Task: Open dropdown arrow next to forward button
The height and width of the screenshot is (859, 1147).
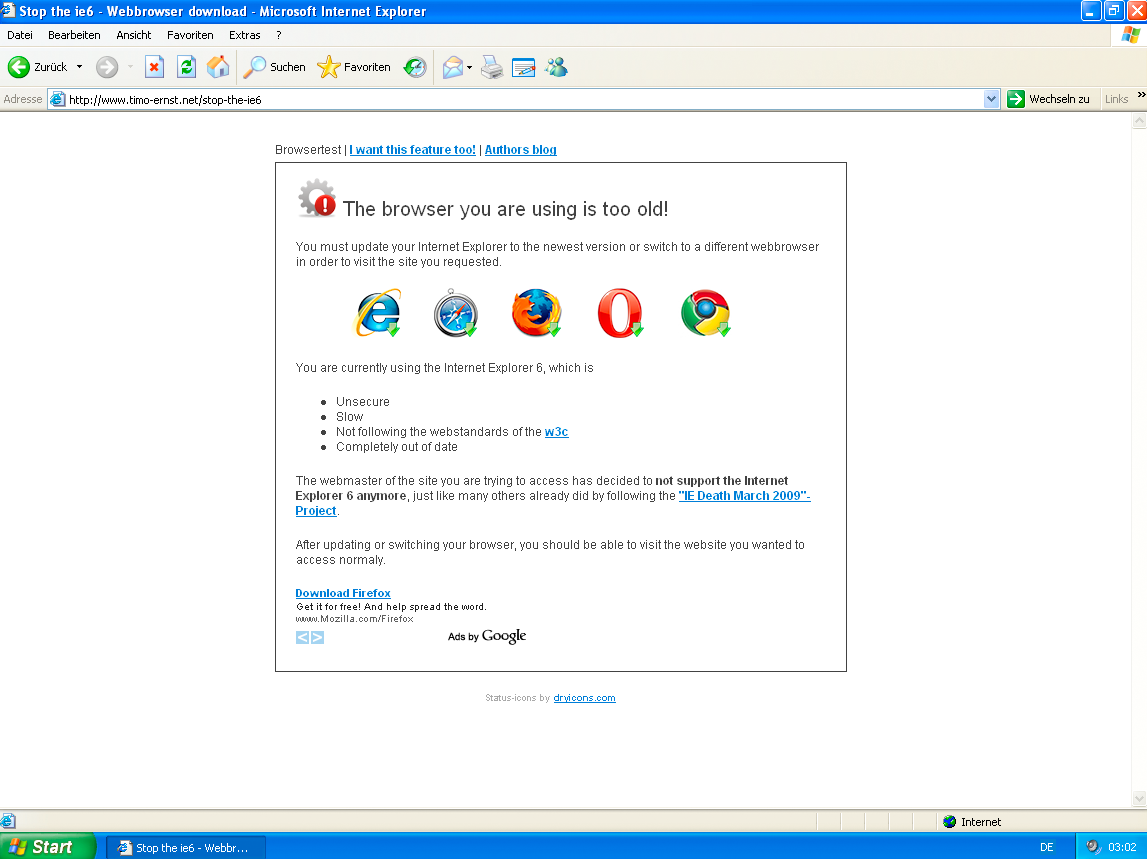Action: click(x=130, y=67)
